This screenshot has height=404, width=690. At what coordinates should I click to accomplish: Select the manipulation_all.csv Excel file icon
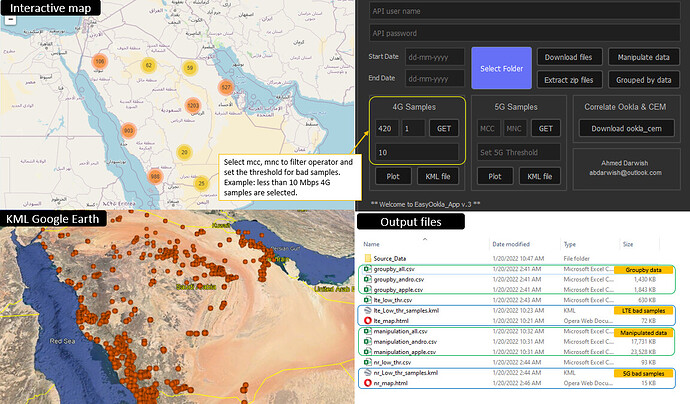368,331
